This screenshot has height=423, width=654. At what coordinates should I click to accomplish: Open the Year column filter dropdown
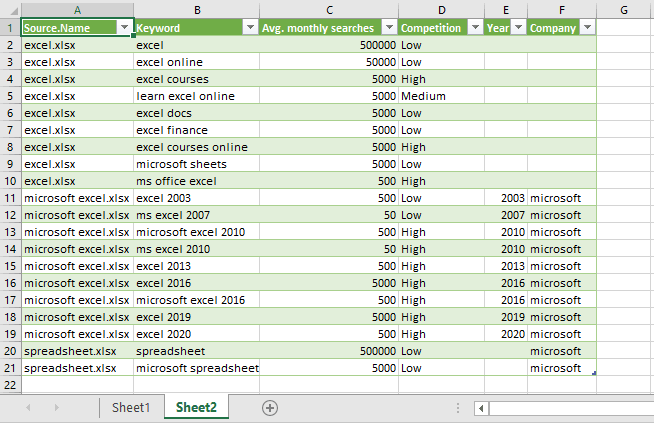click(518, 28)
